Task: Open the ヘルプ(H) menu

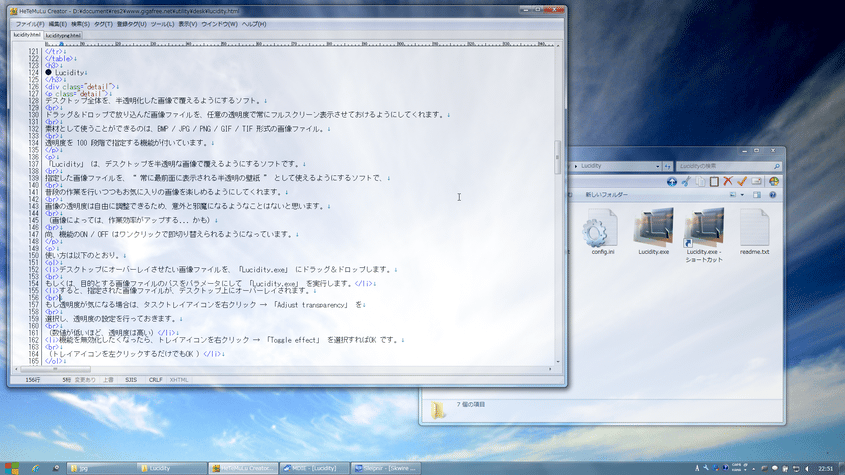Action: [x=254, y=24]
